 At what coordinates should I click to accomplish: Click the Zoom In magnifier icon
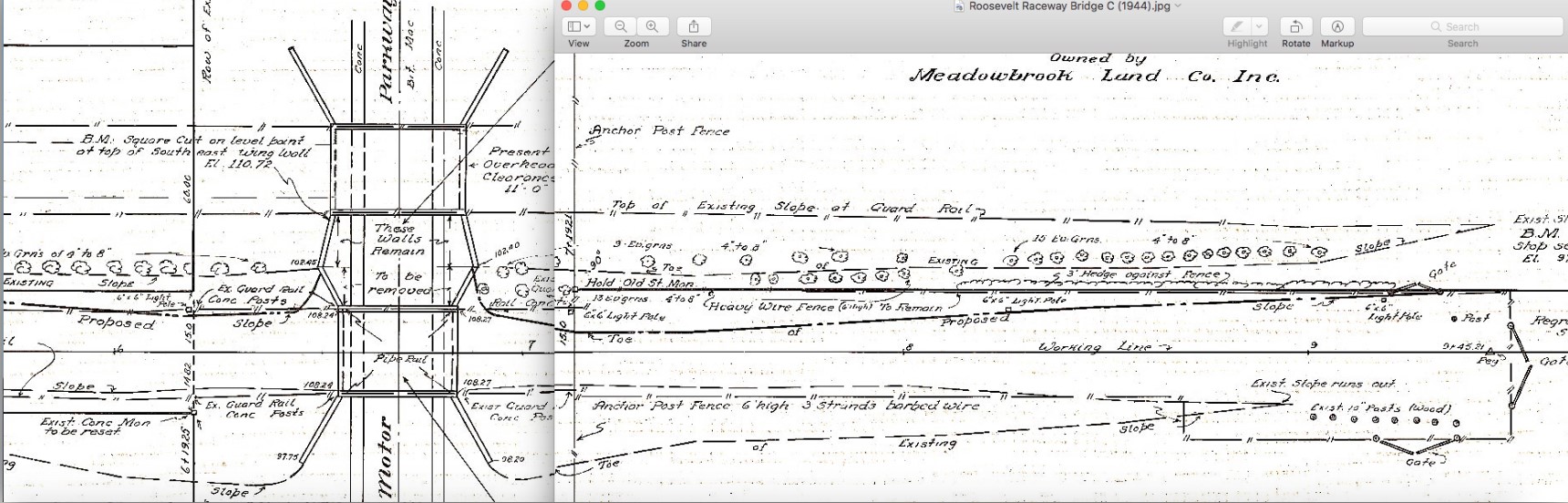pos(652,27)
